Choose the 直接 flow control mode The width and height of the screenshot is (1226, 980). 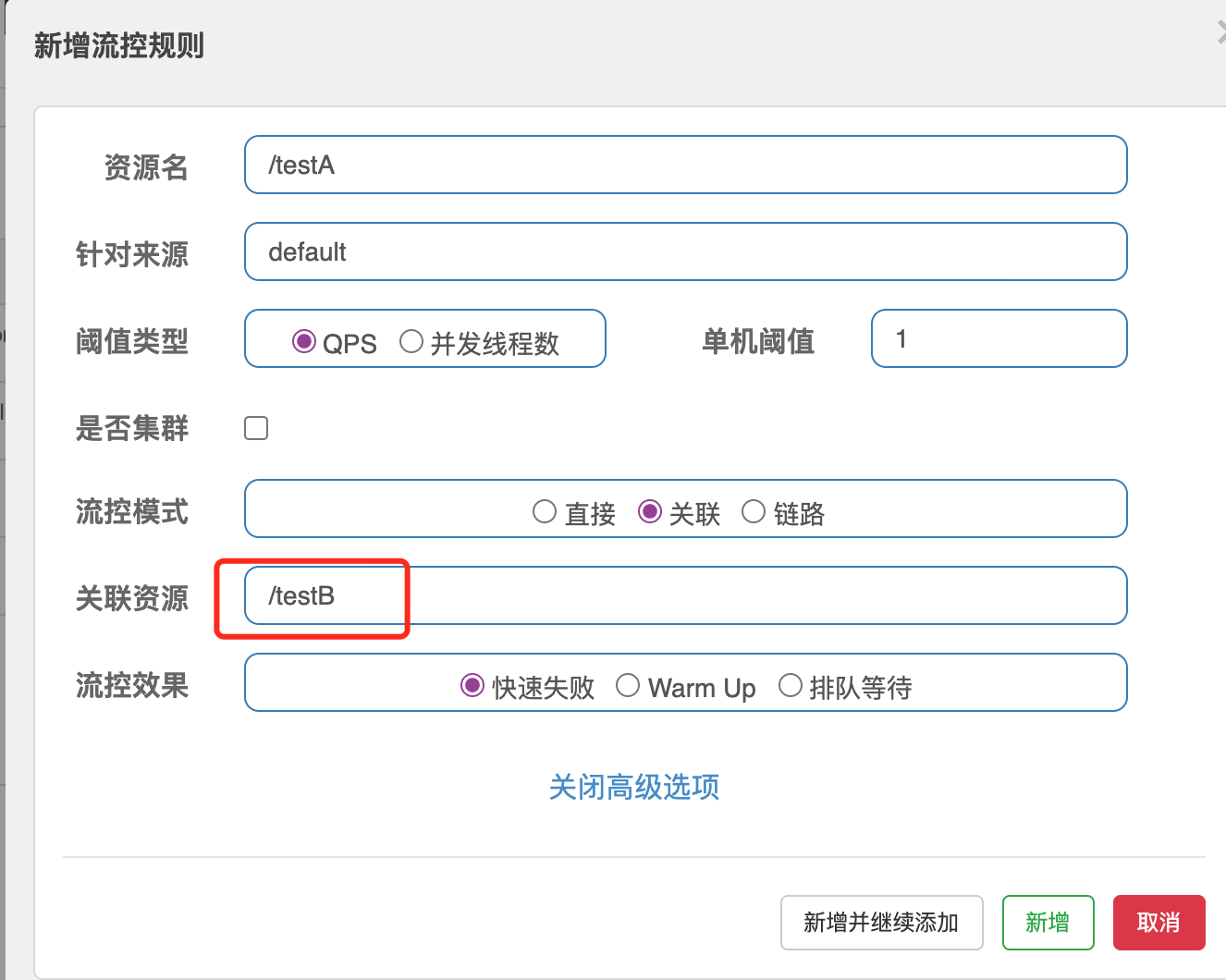click(545, 511)
